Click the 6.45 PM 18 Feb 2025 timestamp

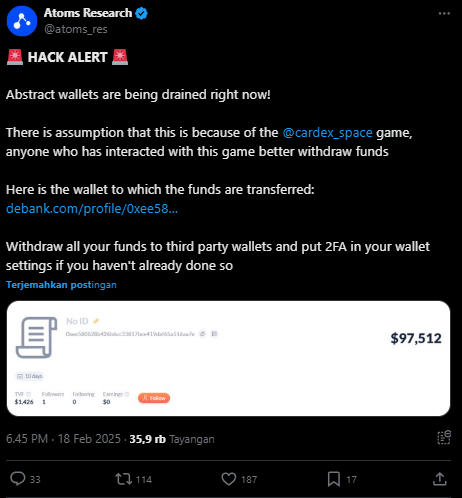tap(63, 439)
